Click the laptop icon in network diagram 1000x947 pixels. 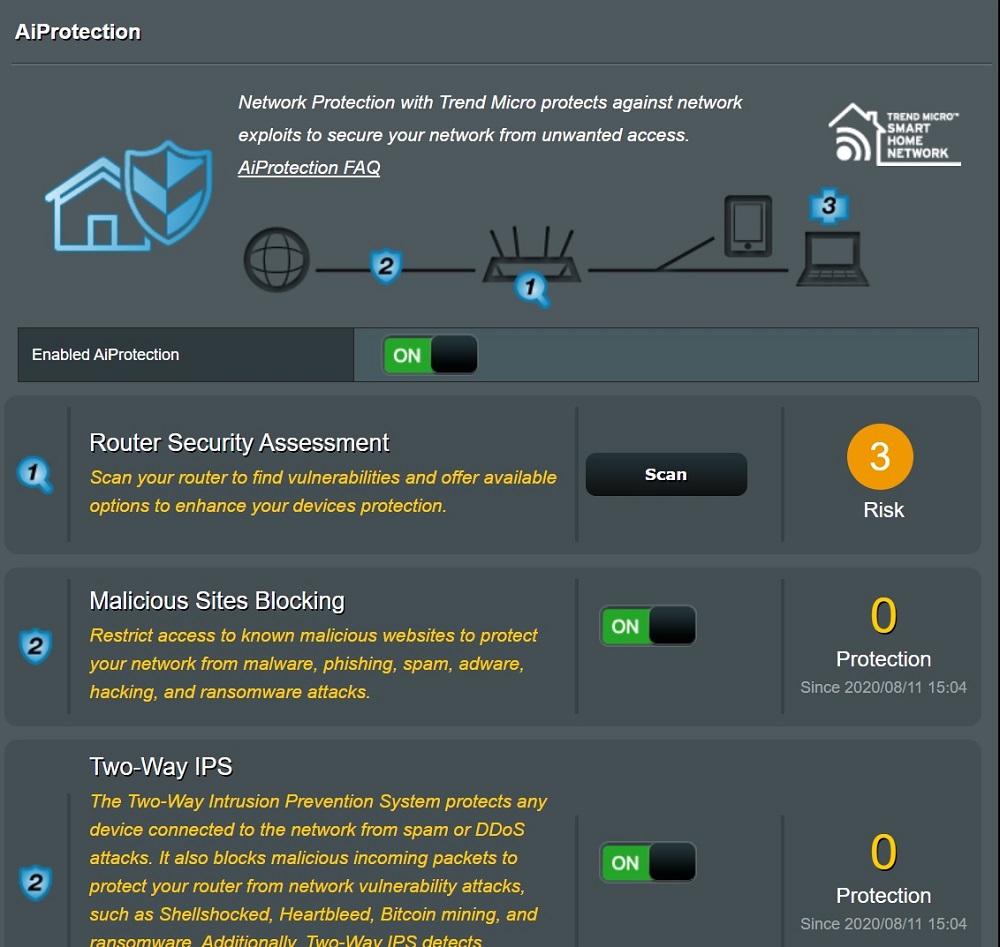832,259
